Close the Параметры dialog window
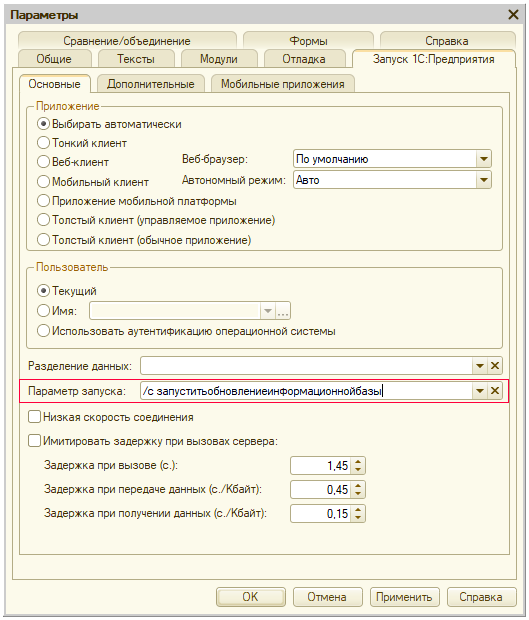Image resolution: width=529 pixels, height=620 pixels. tap(513, 15)
